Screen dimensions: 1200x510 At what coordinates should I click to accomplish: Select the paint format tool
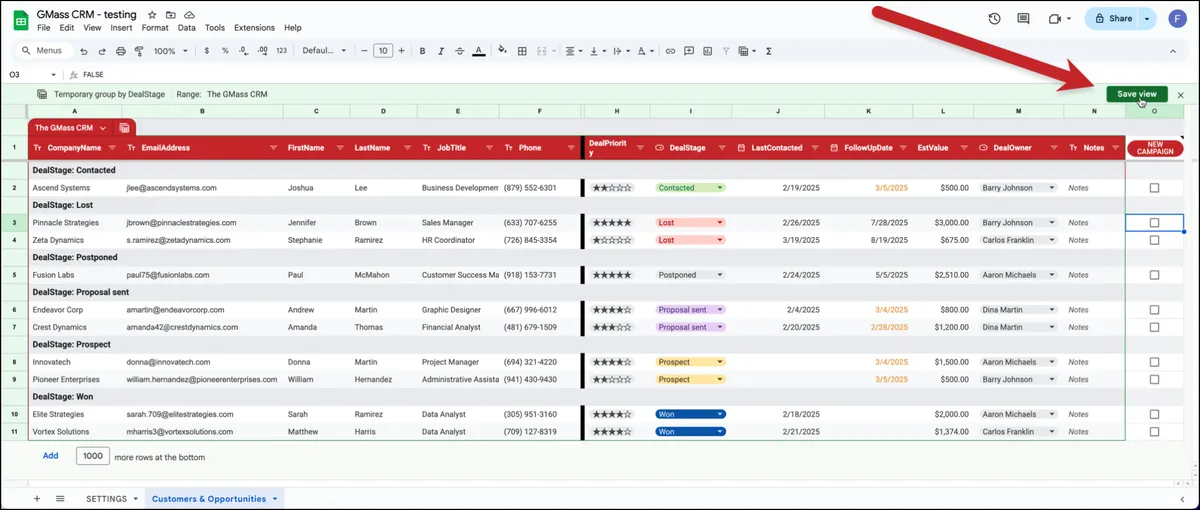(x=138, y=51)
